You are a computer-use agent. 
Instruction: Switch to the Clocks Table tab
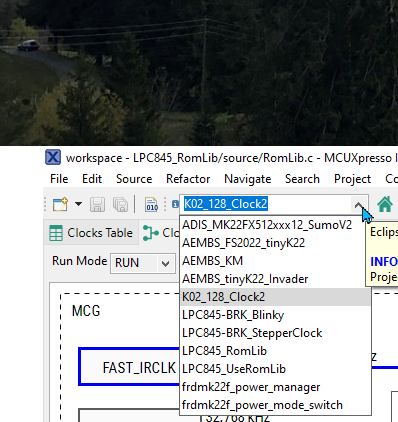pos(91,233)
